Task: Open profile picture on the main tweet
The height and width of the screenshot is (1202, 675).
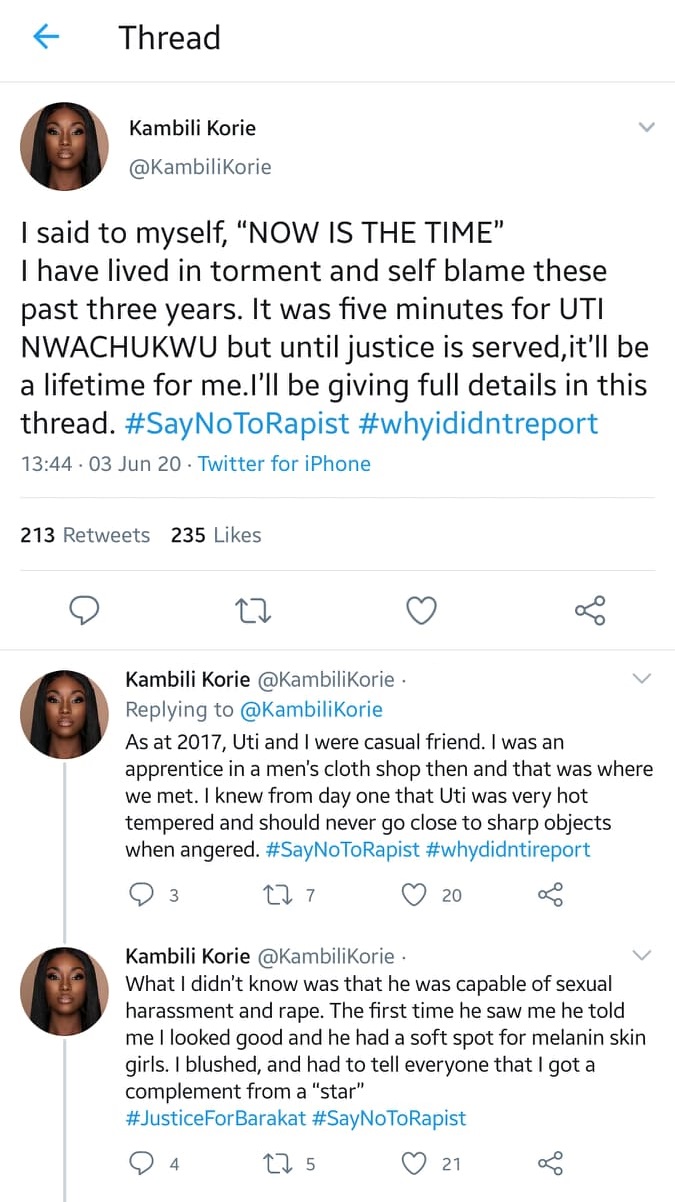Action: point(64,146)
